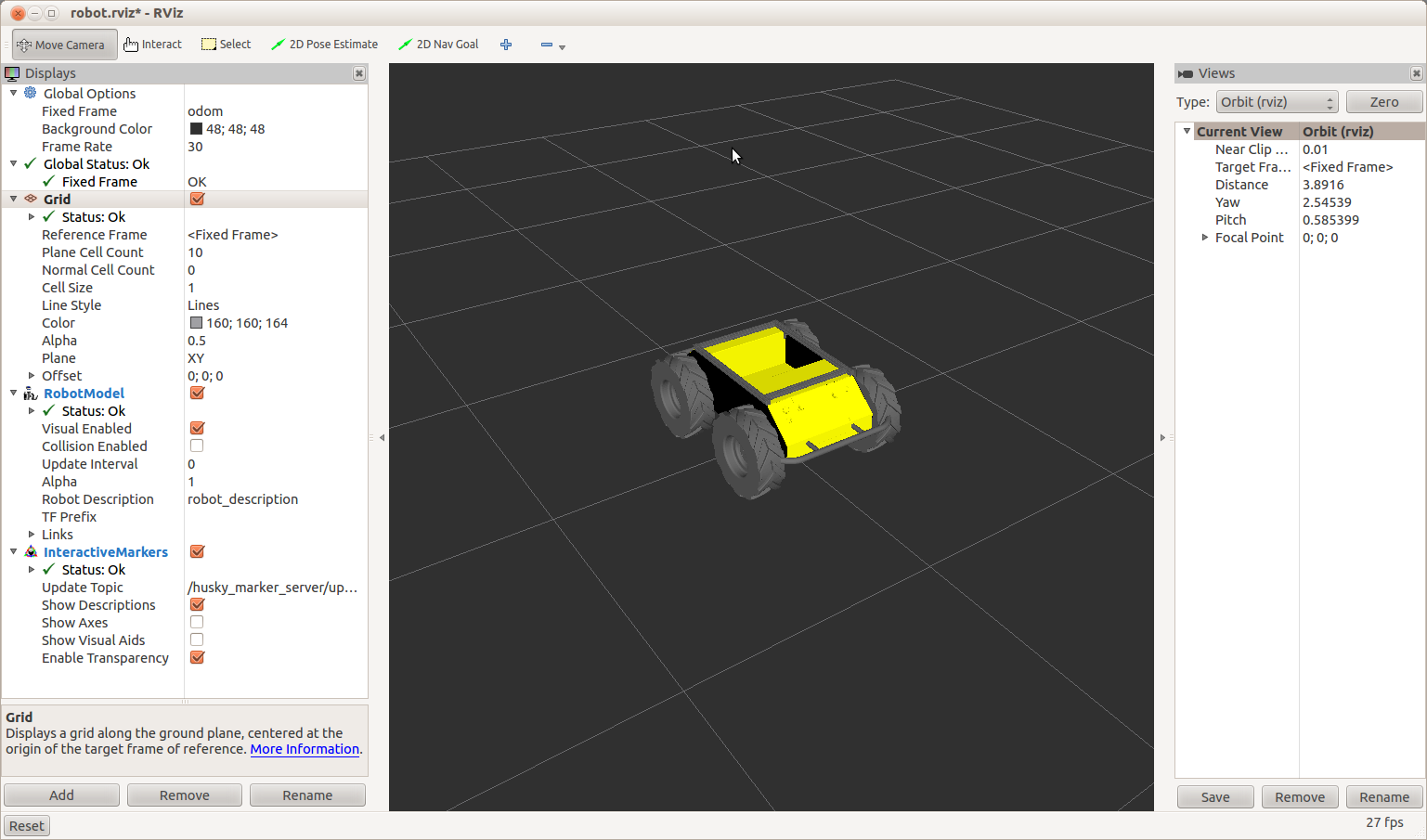
Task: Enable the Collision Enabled checkbox
Action: 197,446
